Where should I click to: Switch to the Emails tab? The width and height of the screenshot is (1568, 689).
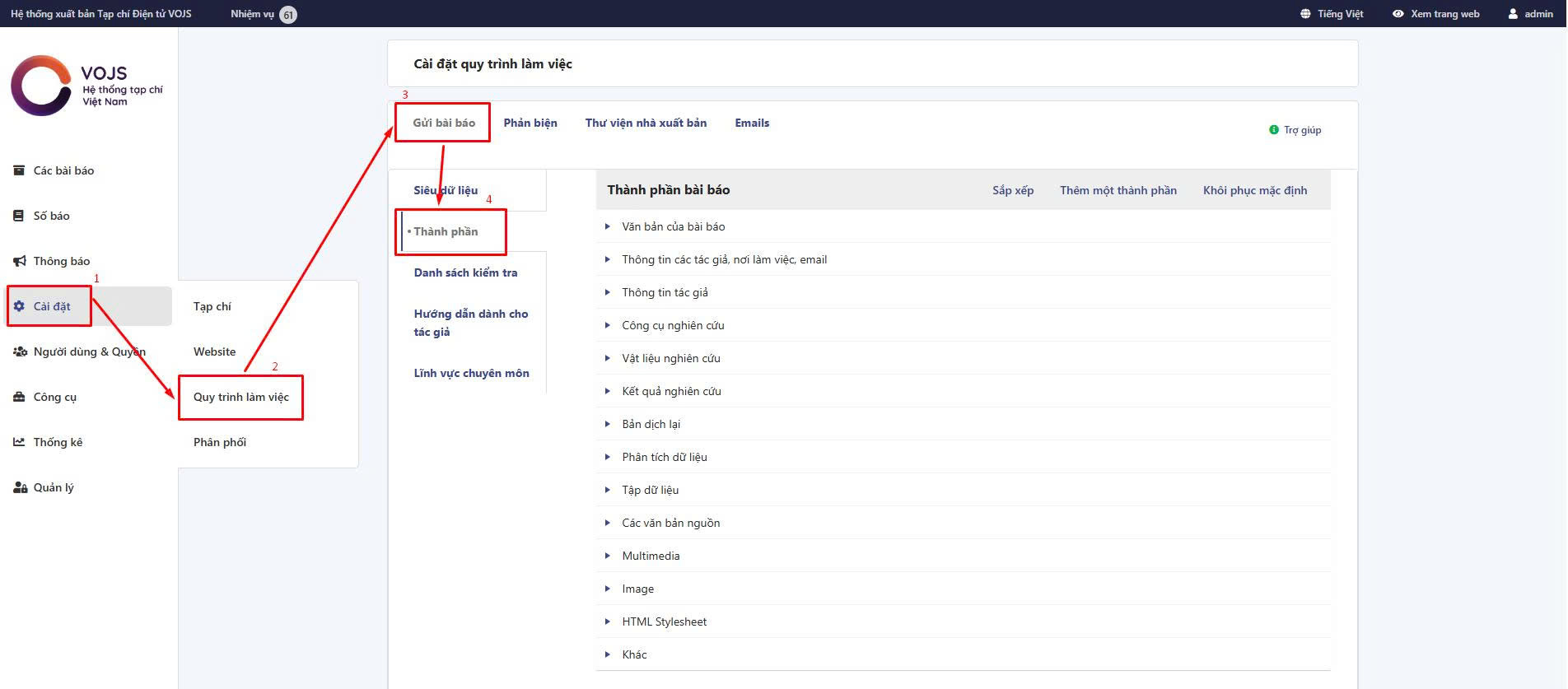tap(752, 123)
